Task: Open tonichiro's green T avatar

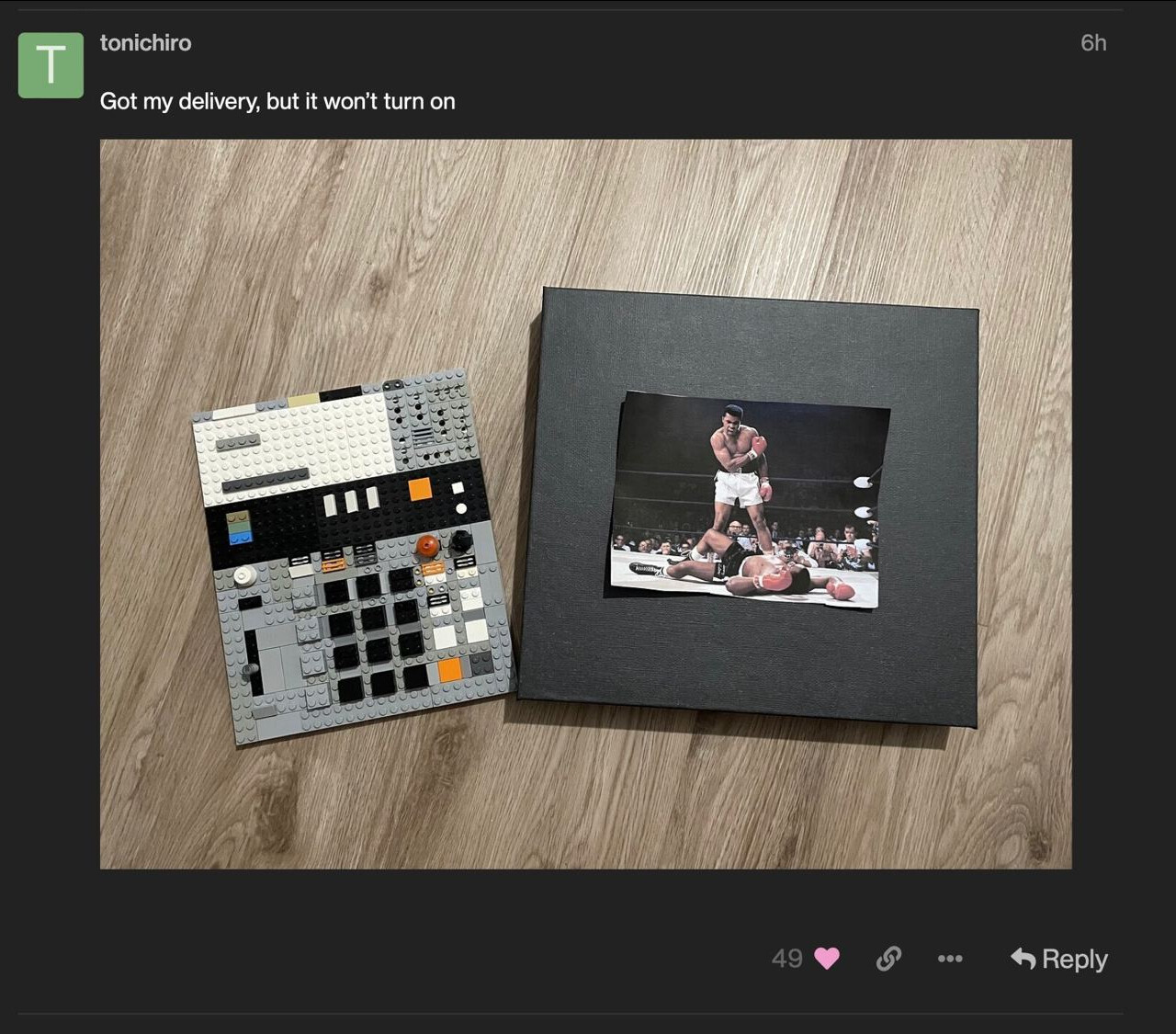Action: (51, 65)
